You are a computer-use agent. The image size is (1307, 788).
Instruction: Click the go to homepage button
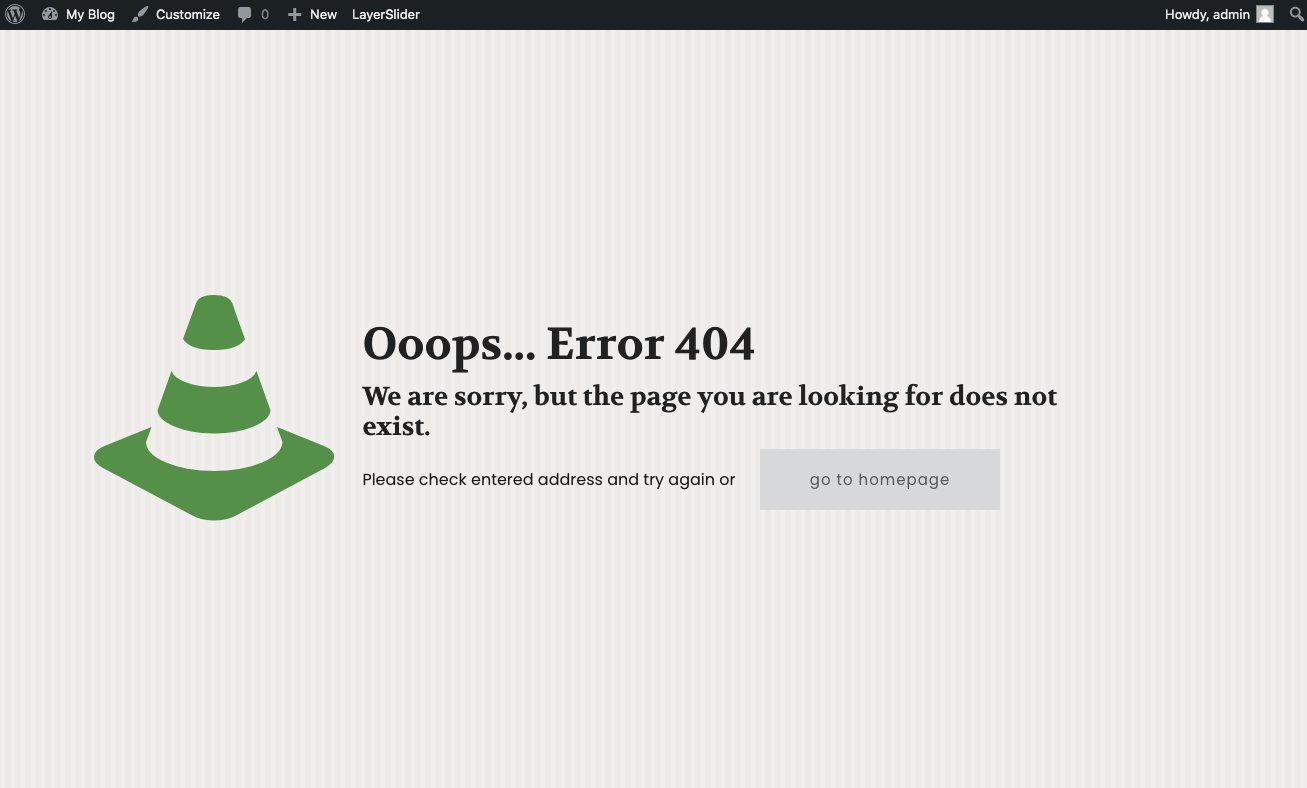(880, 479)
